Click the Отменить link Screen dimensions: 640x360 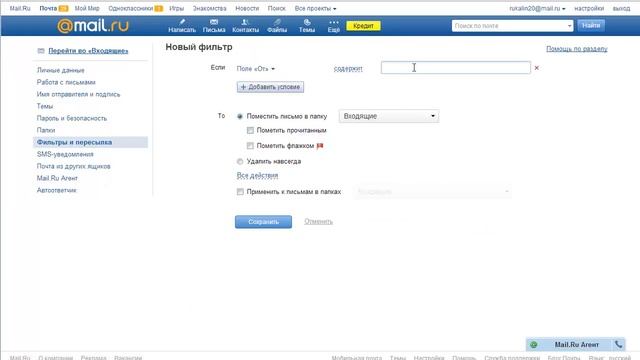[318, 222]
